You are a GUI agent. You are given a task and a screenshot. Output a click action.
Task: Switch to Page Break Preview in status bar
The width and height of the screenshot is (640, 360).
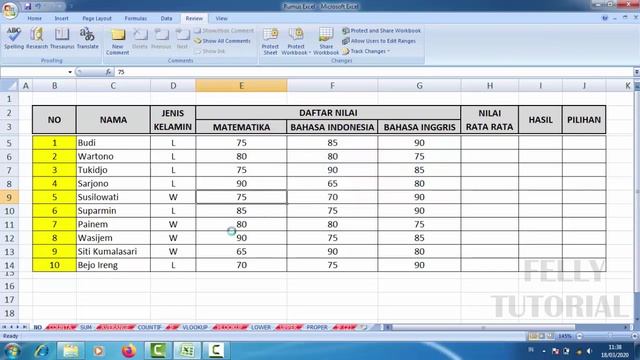point(550,336)
